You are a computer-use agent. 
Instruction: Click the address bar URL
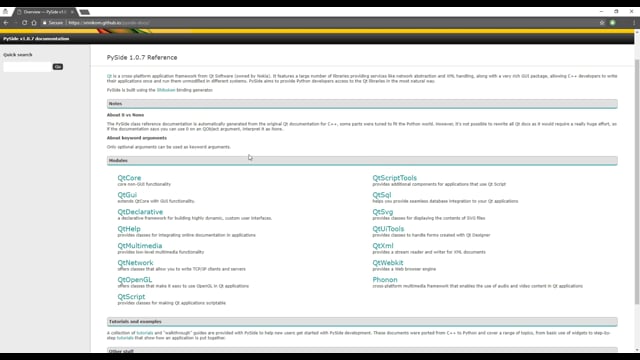point(109,23)
